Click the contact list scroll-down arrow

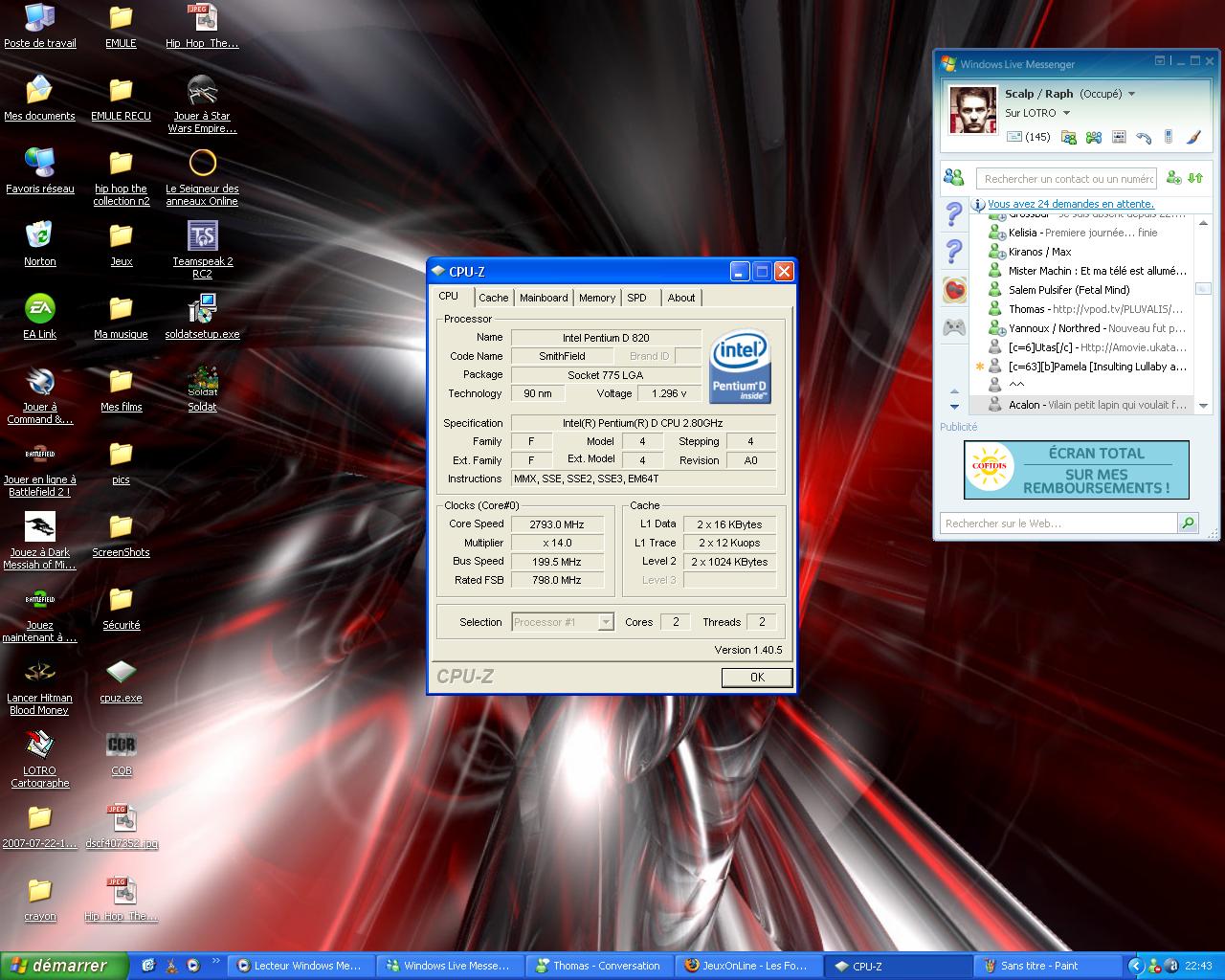1203,406
